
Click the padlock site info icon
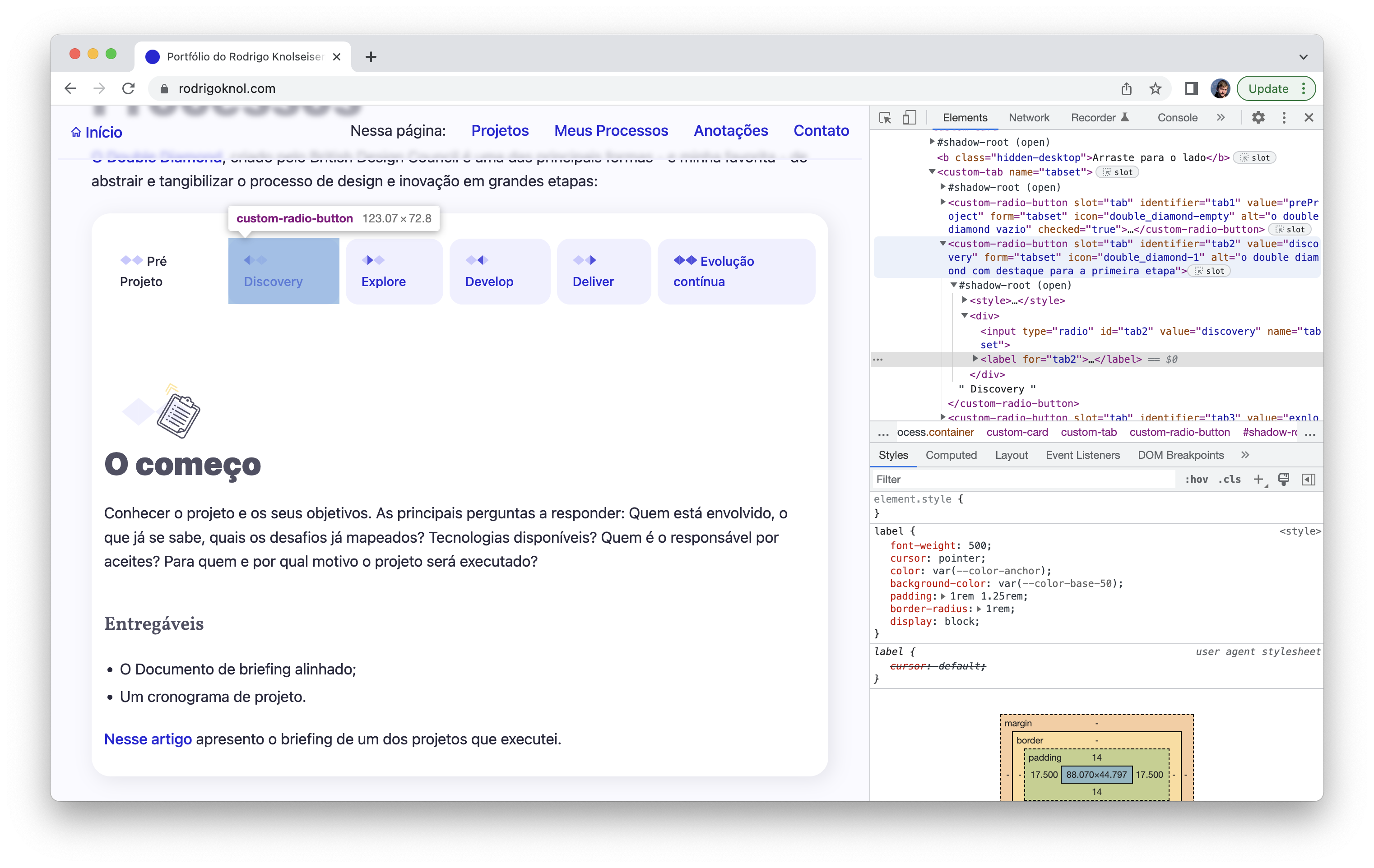pyautogui.click(x=164, y=88)
